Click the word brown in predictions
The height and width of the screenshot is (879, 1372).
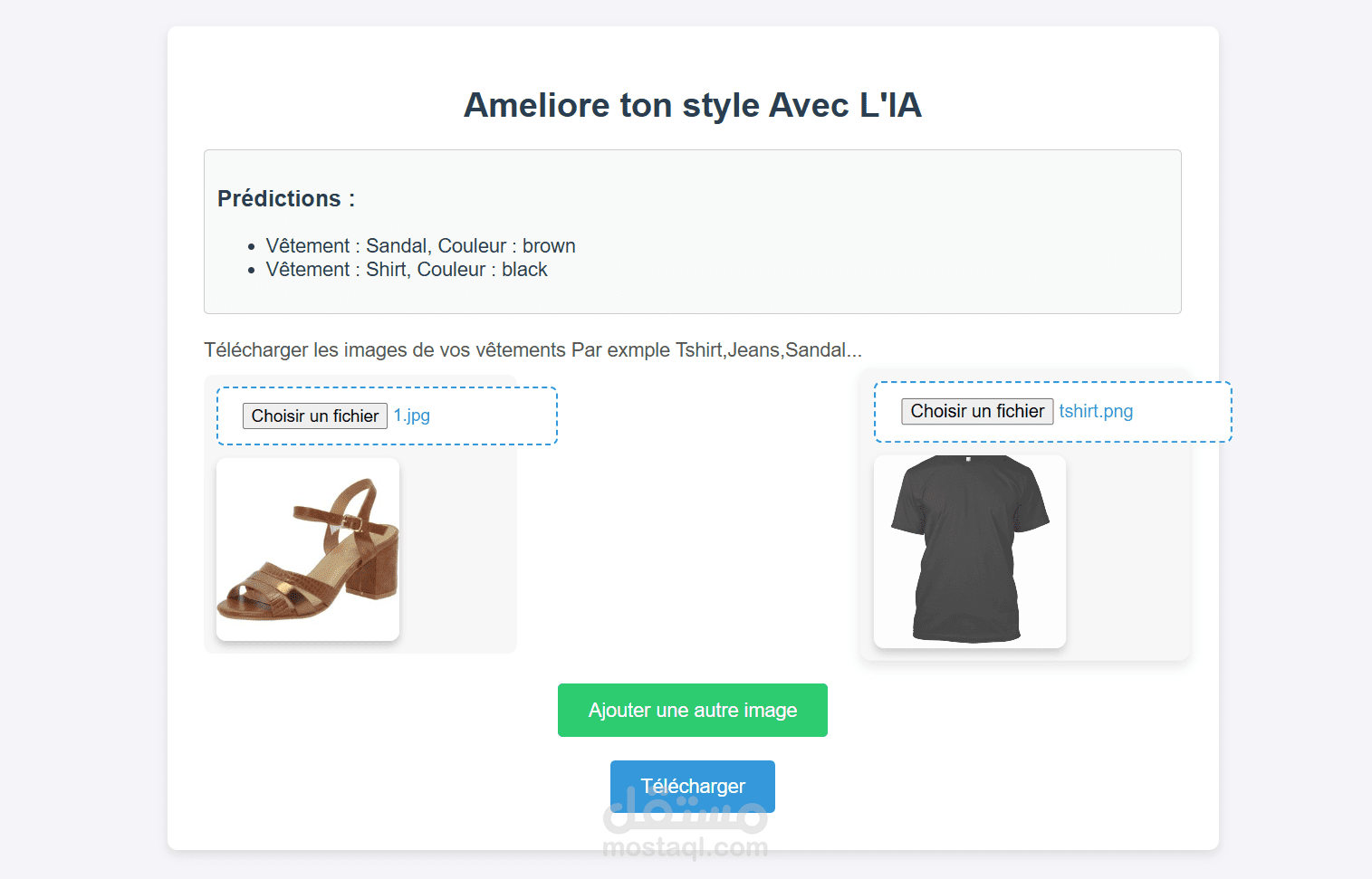tap(549, 246)
